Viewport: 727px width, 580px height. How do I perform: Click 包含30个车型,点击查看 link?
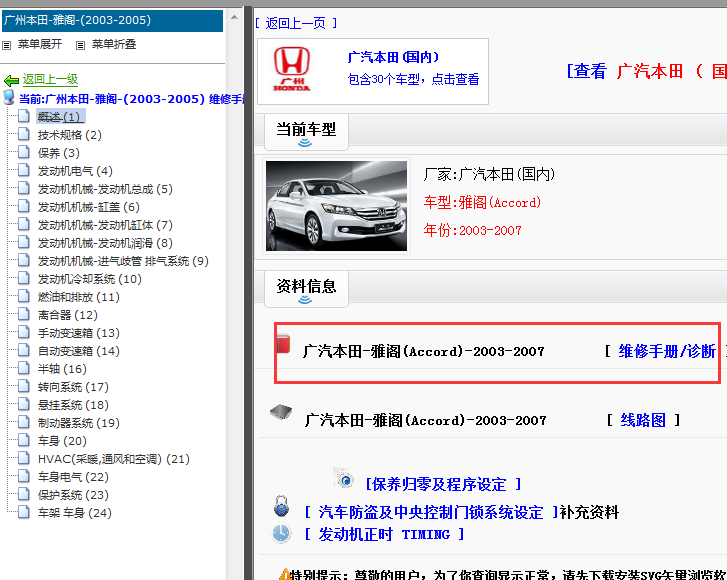(x=414, y=79)
